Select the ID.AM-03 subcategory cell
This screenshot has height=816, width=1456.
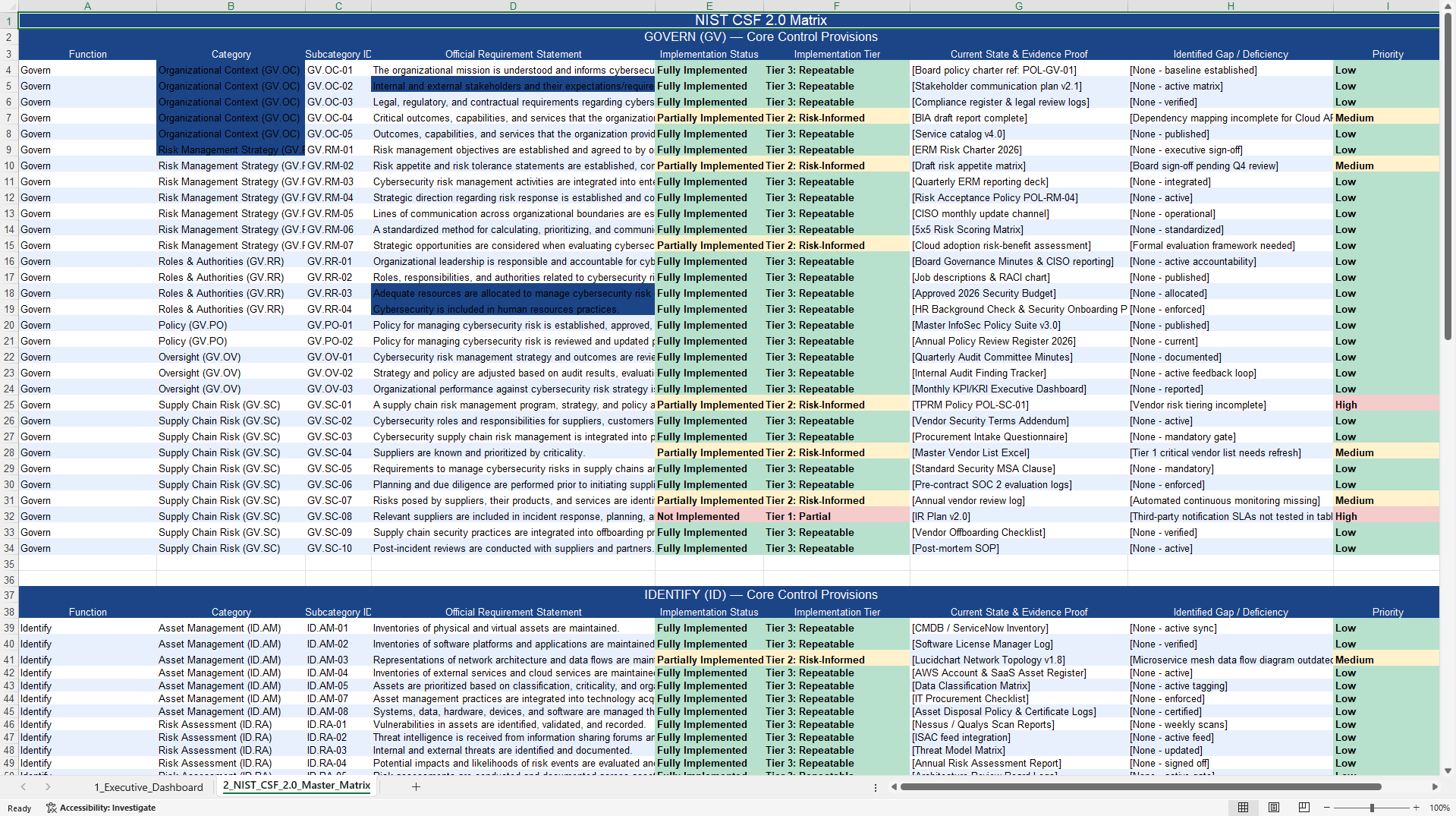tap(338, 660)
